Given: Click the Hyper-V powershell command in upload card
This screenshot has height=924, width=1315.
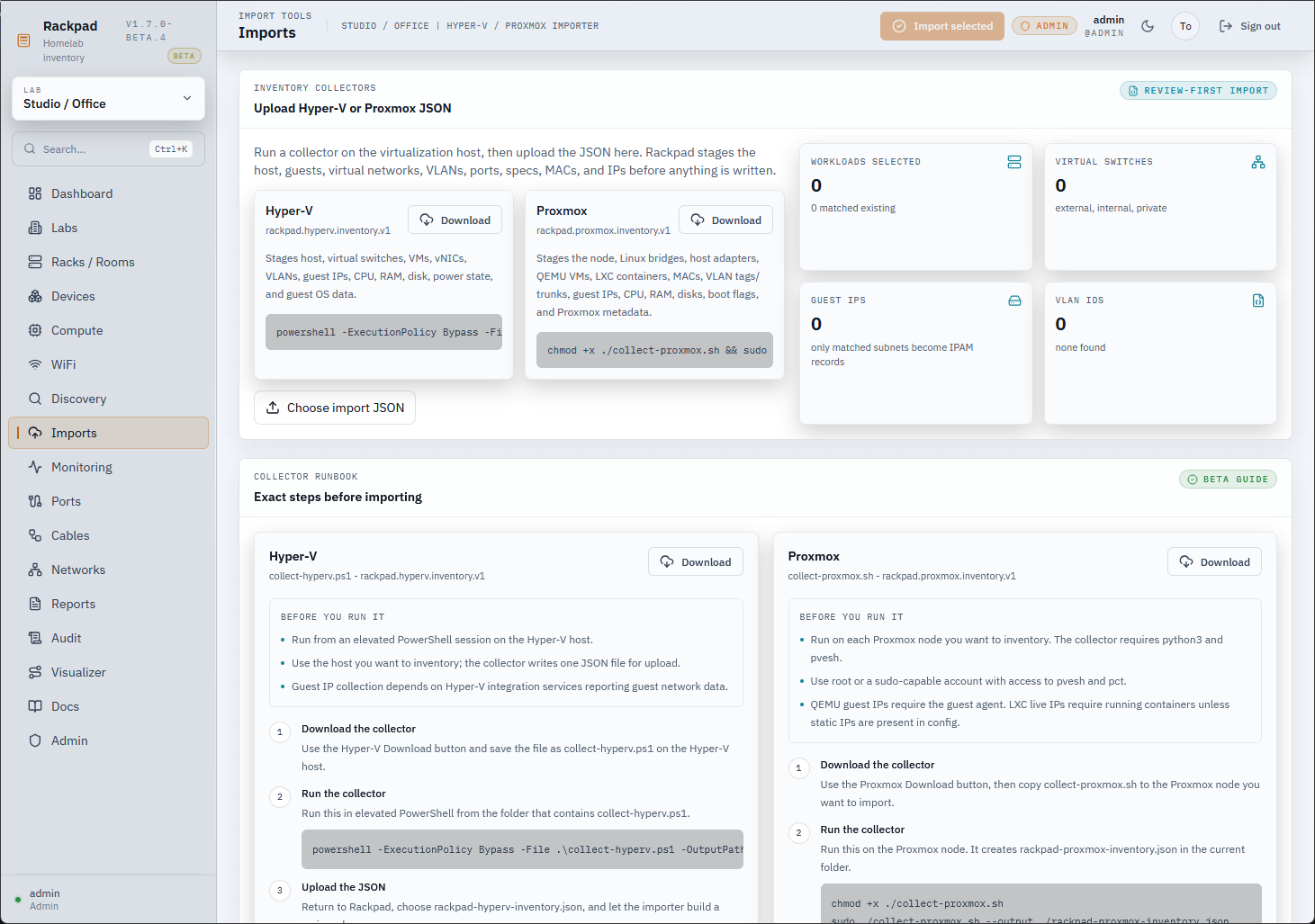Looking at the screenshot, I should coord(383,332).
